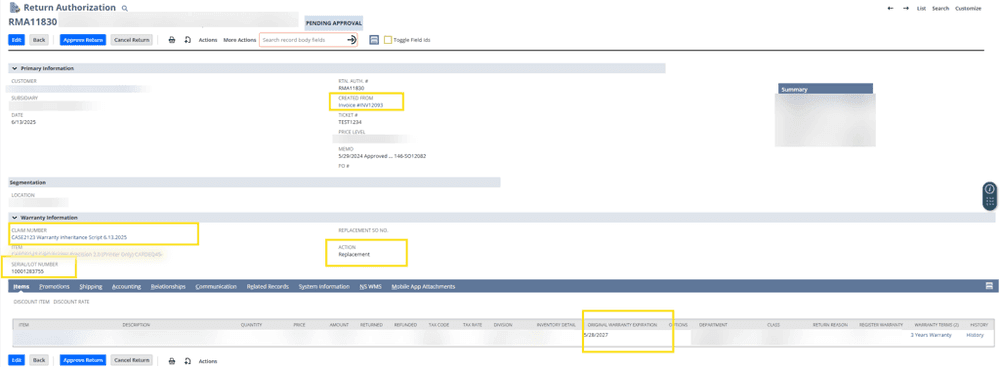Open the More Actions dropdown menu
The width and height of the screenshot is (1000, 367).
(x=239, y=40)
